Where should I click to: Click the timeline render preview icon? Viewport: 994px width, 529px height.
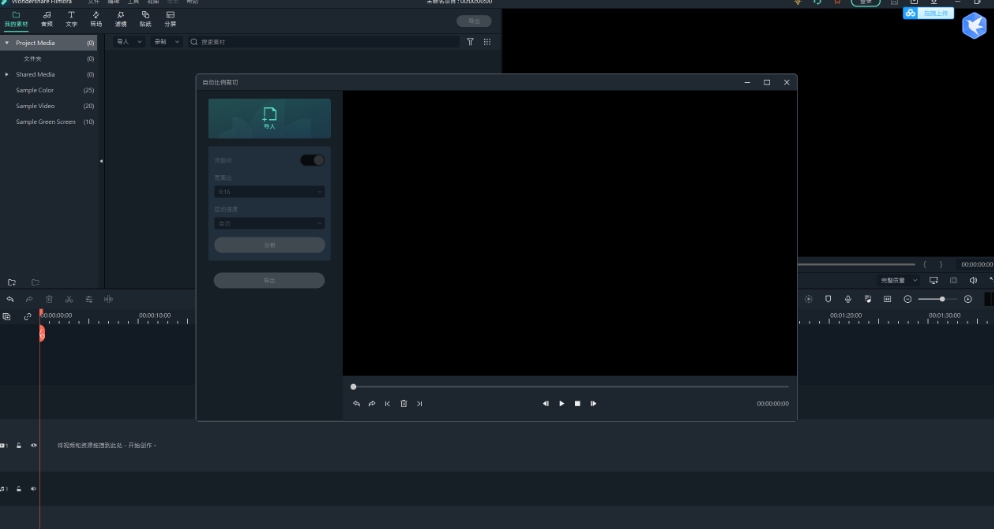point(808,299)
